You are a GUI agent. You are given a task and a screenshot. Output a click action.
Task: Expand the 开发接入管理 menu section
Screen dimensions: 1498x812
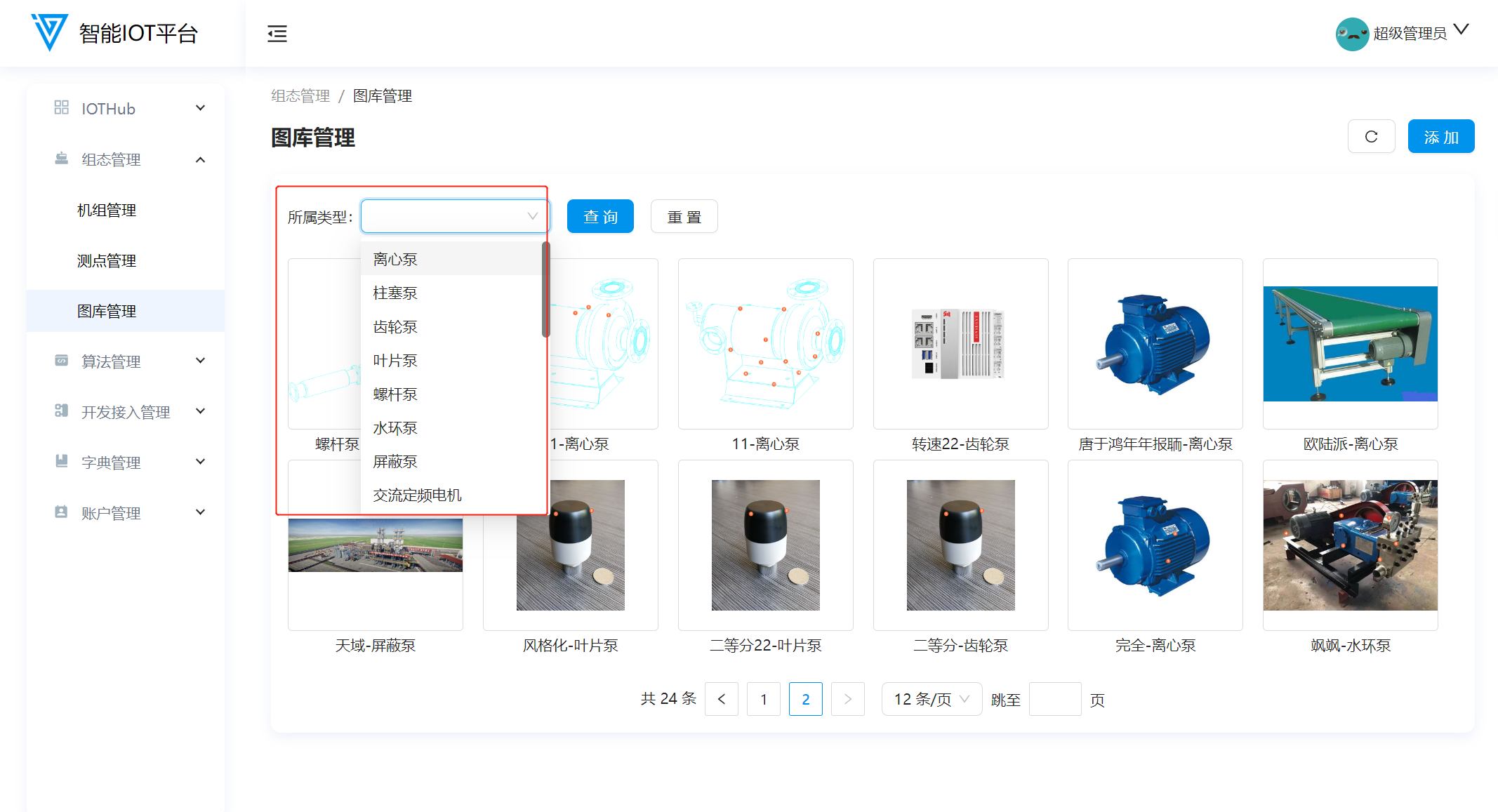click(x=201, y=411)
